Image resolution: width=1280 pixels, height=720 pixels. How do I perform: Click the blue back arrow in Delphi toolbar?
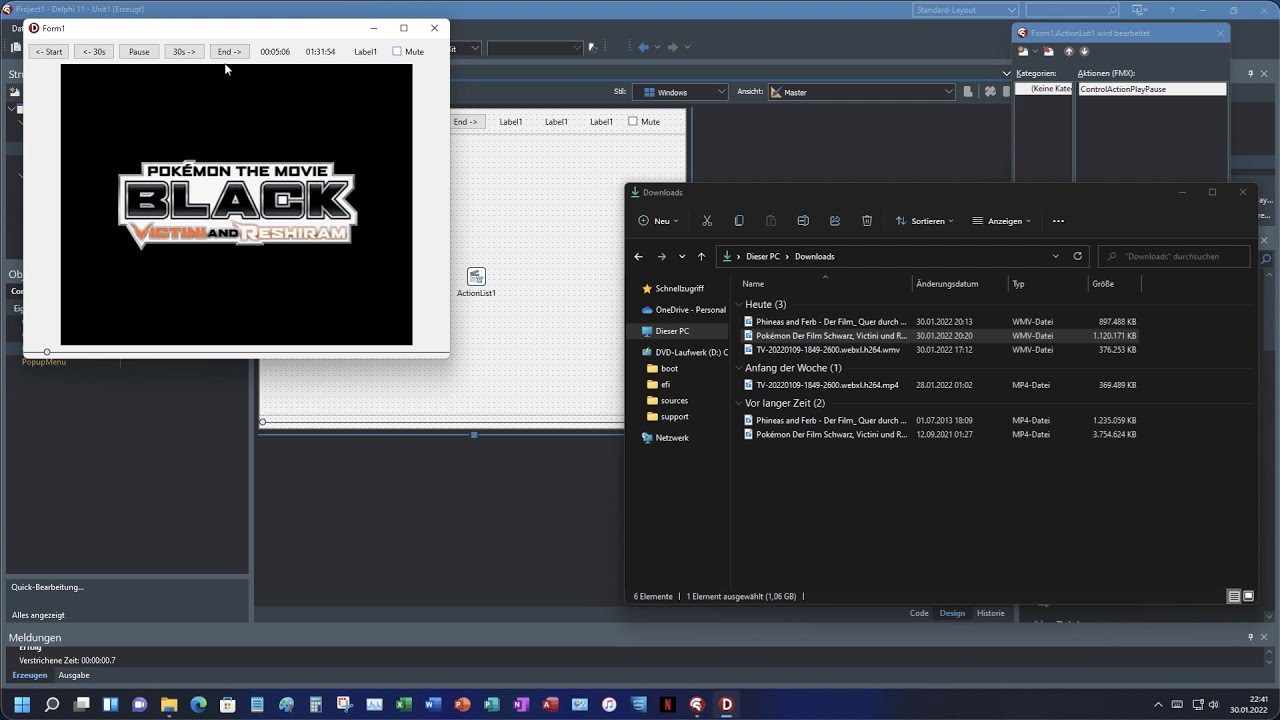point(643,47)
